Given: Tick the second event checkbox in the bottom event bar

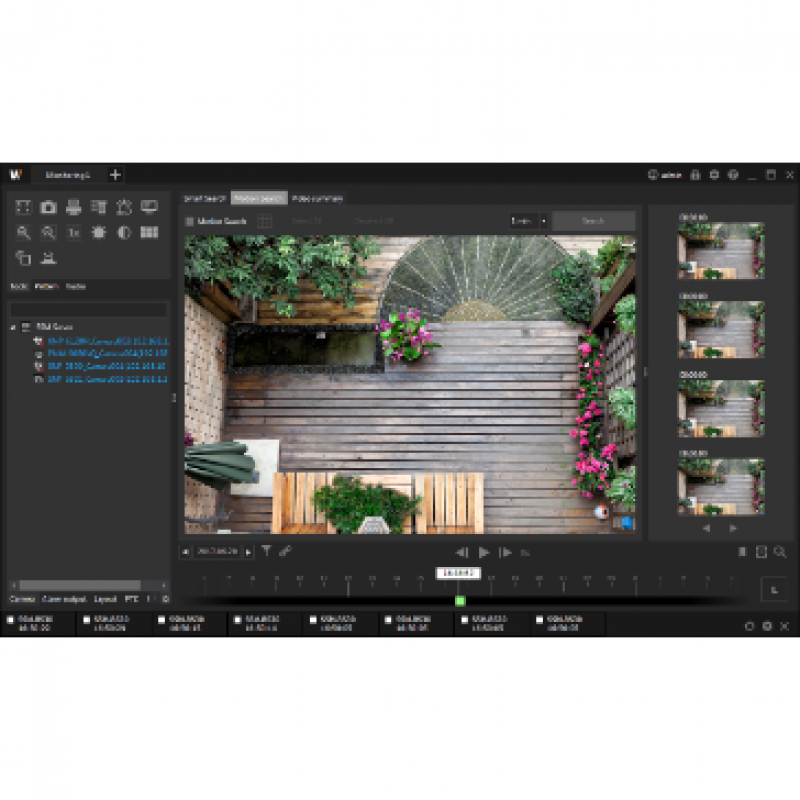Looking at the screenshot, I should pos(86,620).
